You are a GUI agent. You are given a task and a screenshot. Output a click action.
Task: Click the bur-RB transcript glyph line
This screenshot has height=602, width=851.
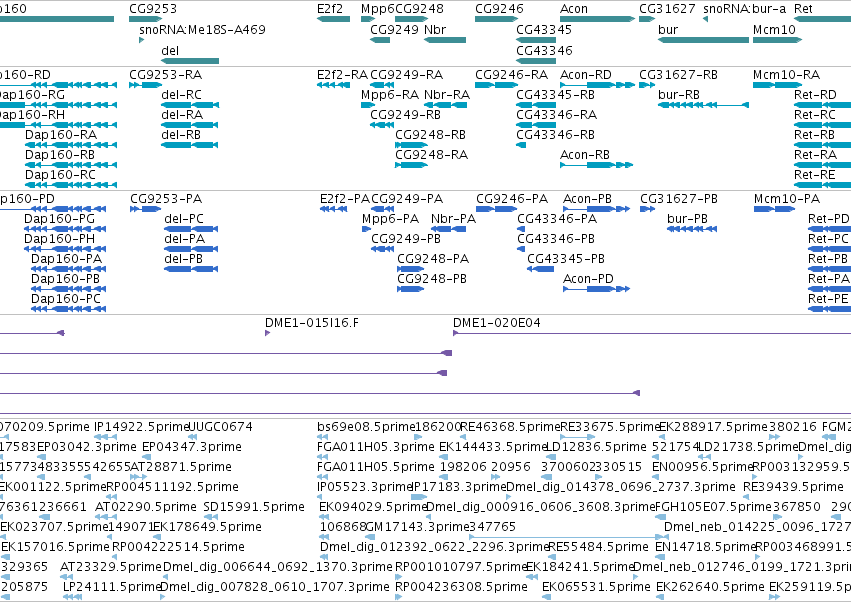[703, 105]
